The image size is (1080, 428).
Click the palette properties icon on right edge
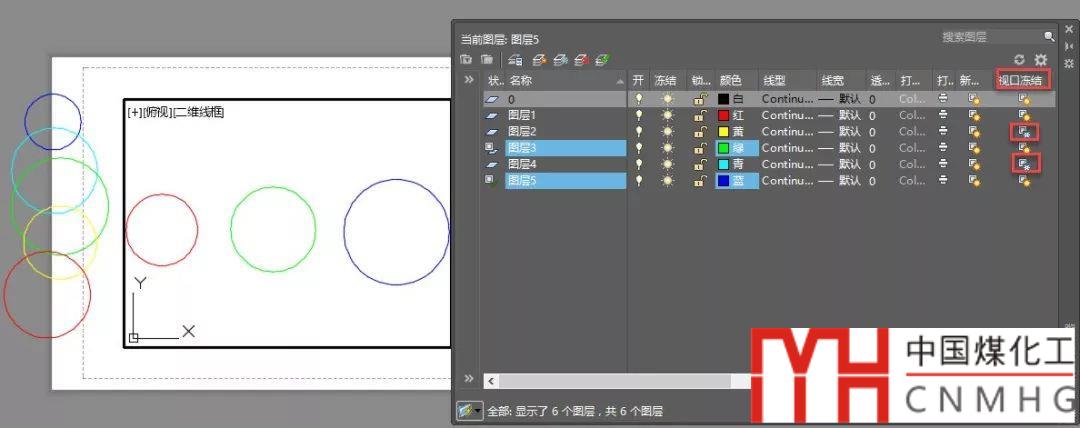click(x=1069, y=63)
